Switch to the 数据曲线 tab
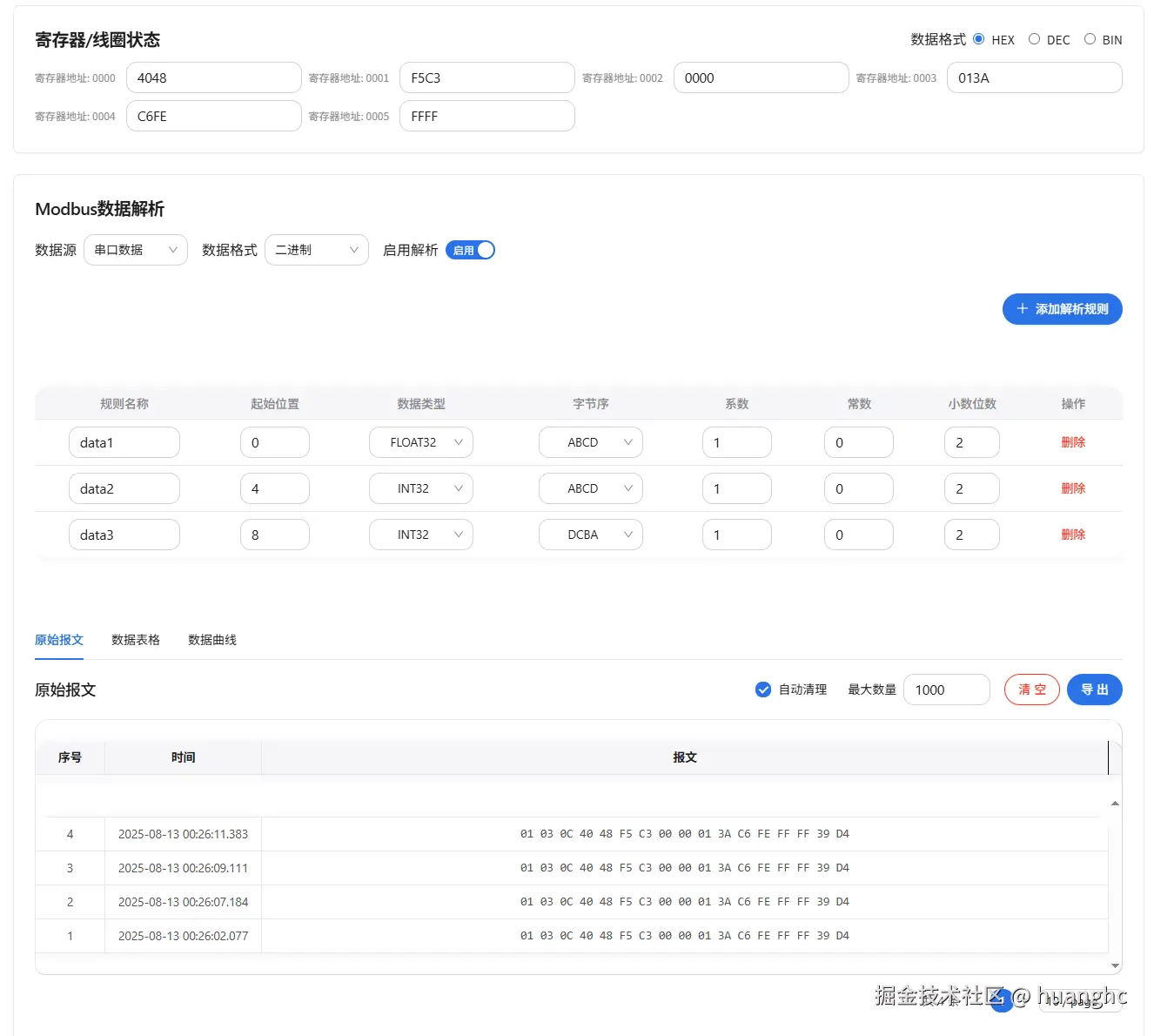Image resolution: width=1154 pixels, height=1036 pixels. 212,640
